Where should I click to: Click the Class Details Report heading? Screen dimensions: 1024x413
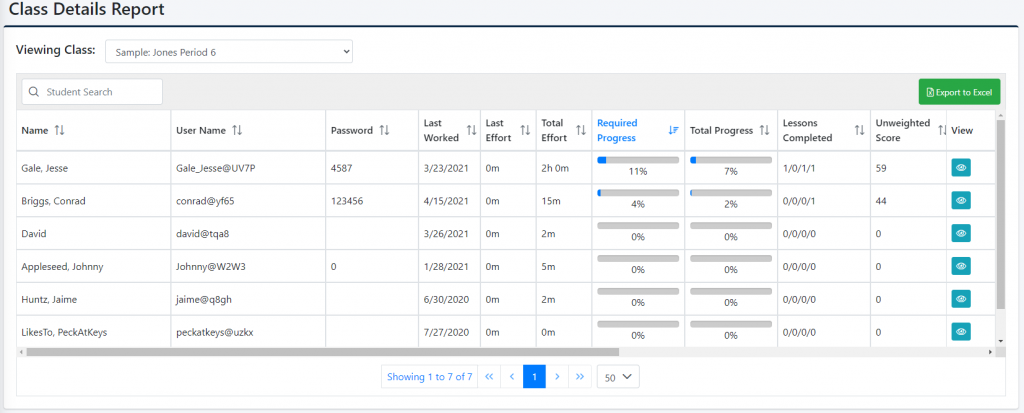click(87, 9)
